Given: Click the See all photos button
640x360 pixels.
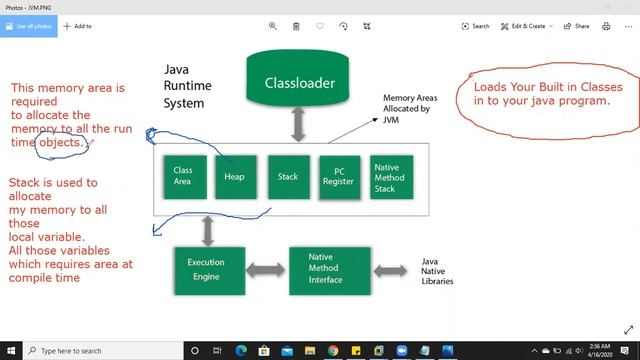Looking at the screenshot, I should 29,26.
